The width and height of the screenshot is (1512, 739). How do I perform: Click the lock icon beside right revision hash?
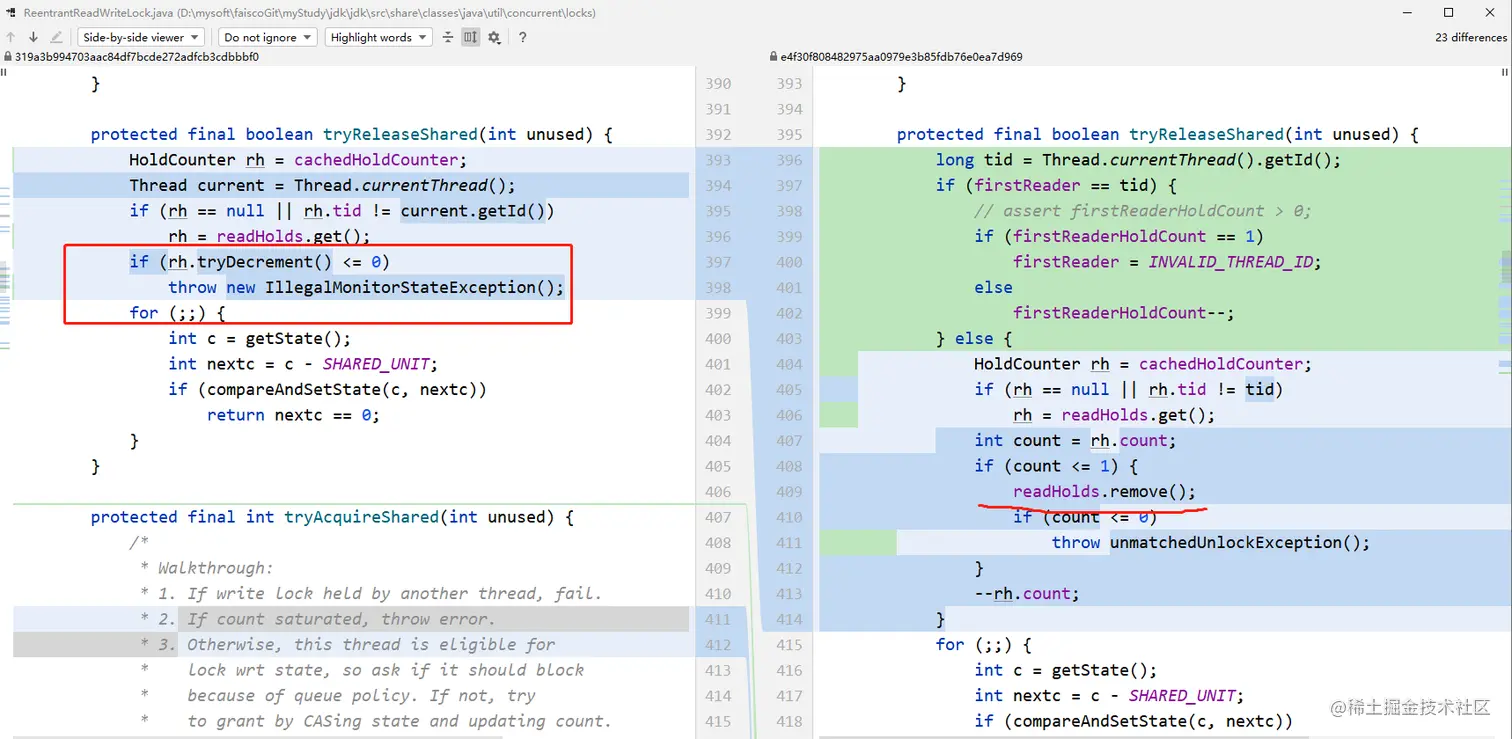[773, 57]
